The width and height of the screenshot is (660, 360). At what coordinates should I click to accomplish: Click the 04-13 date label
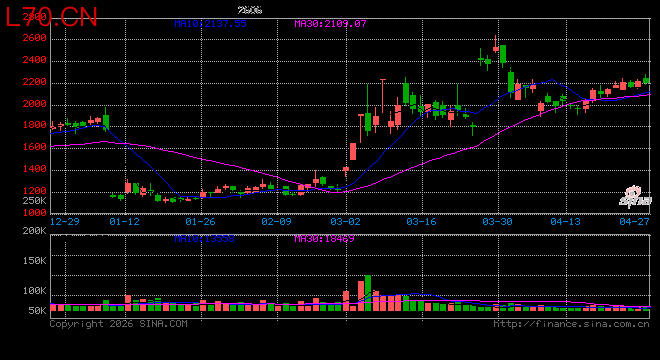tap(566, 221)
